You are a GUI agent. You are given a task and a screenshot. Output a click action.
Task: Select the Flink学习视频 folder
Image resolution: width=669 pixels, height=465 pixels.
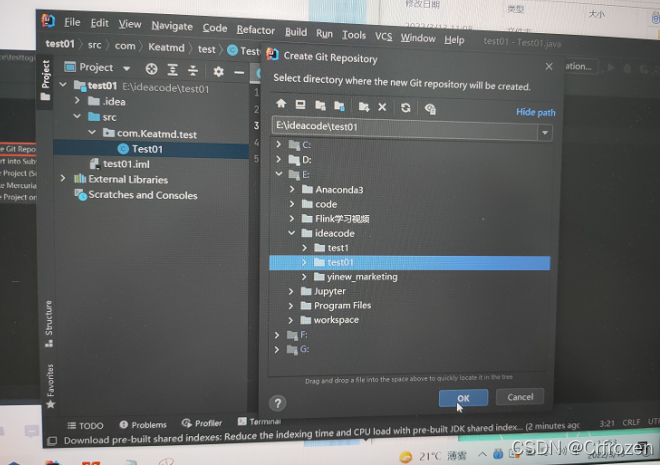tap(336, 219)
